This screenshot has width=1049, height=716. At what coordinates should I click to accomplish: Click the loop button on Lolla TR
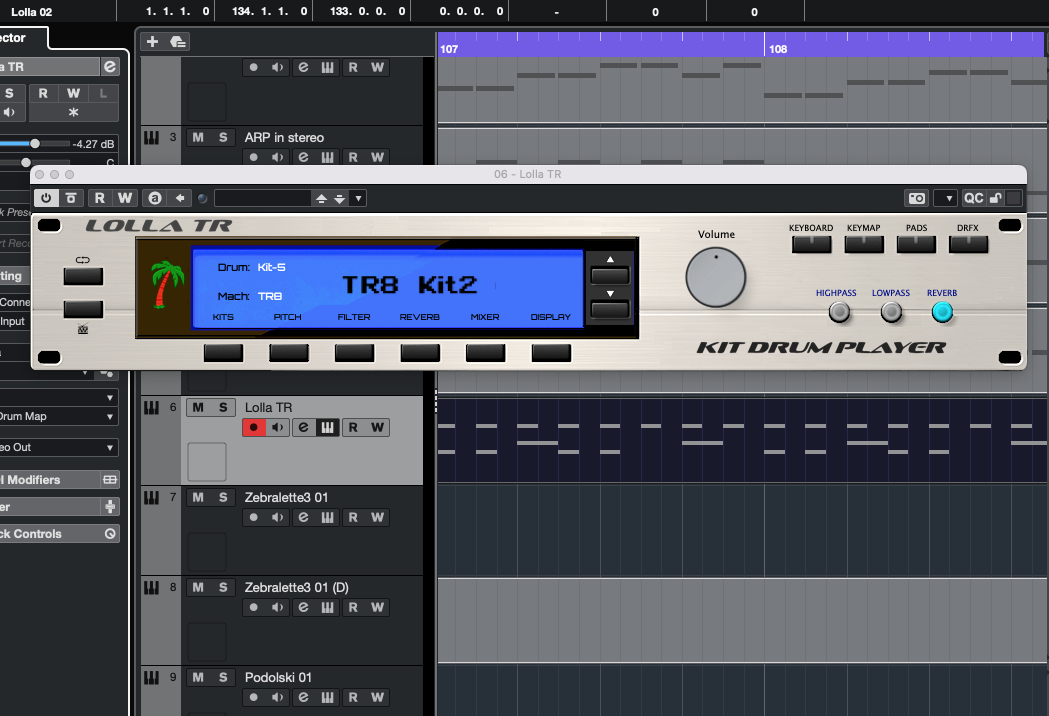click(x=84, y=276)
